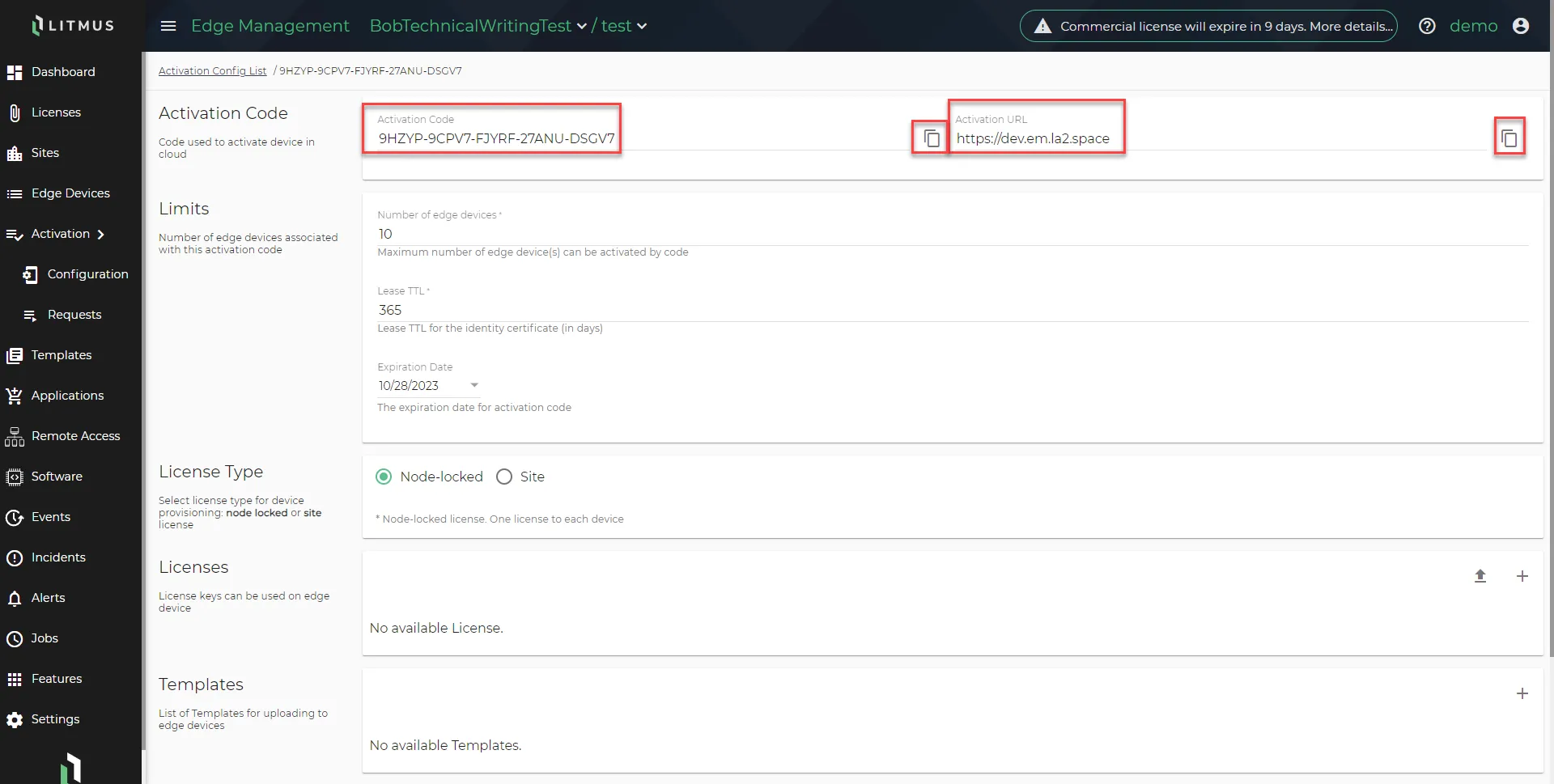Open the hamburger navigation menu
1554x784 pixels.
pyautogui.click(x=168, y=26)
